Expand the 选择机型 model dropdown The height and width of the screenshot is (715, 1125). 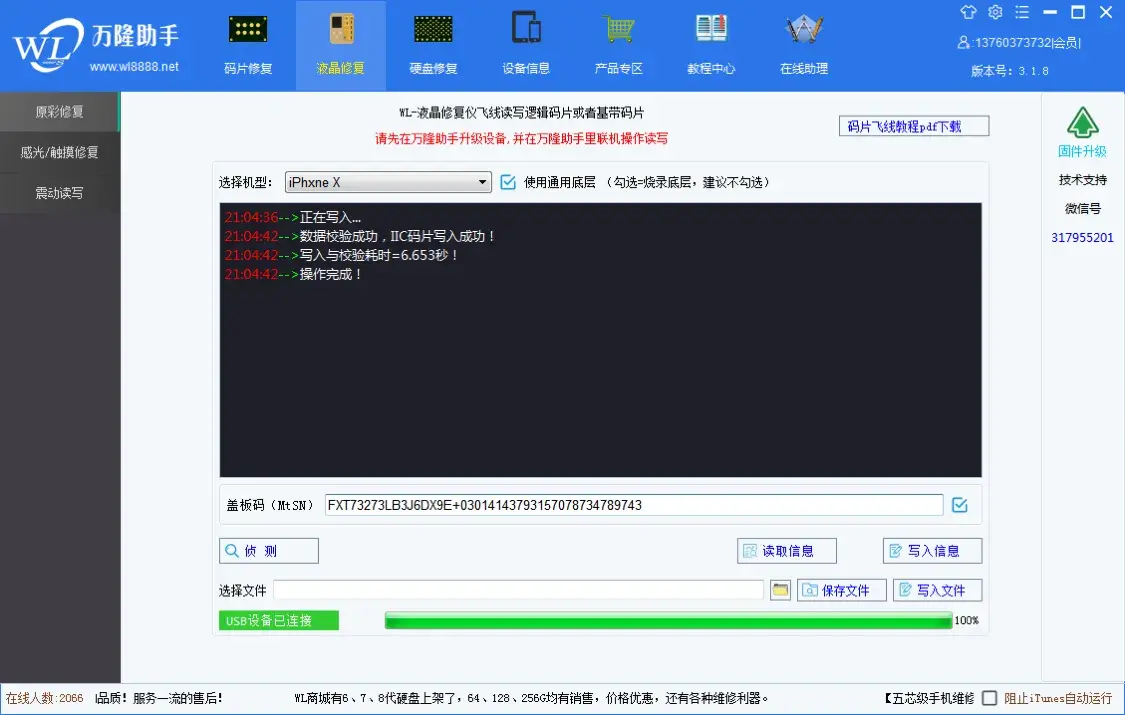pos(483,182)
